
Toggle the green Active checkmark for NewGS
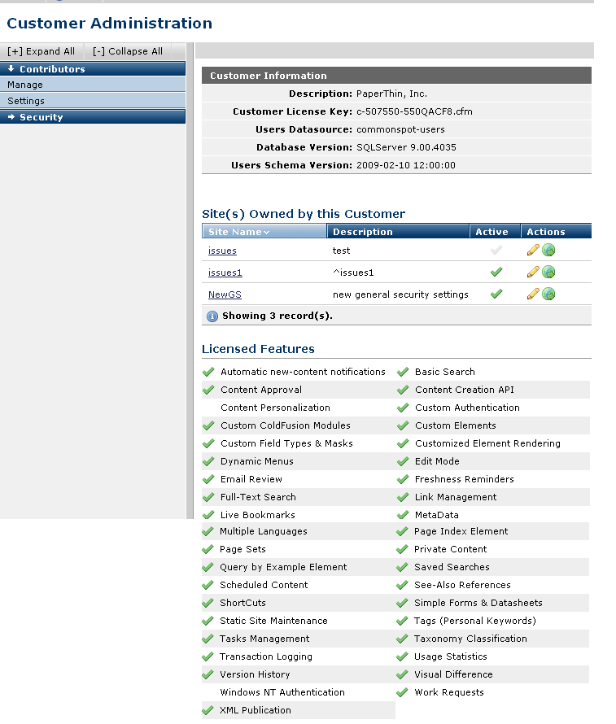pyautogui.click(x=494, y=294)
